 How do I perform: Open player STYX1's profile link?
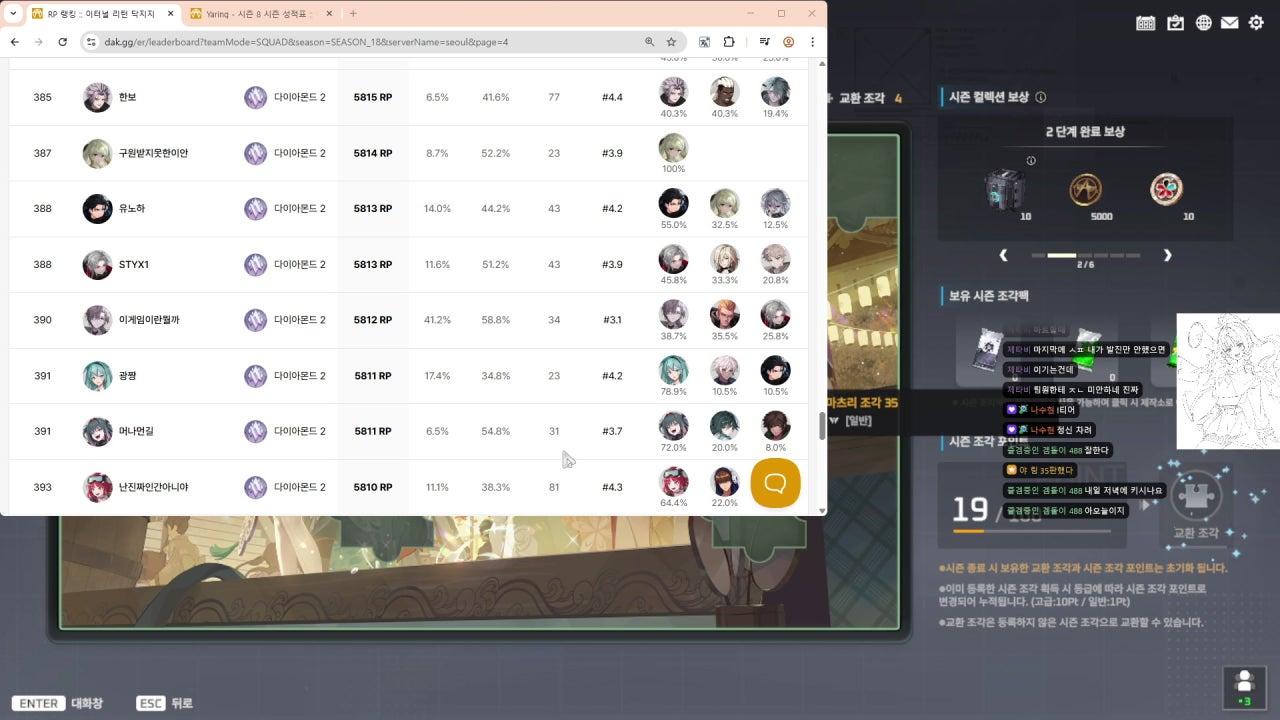pos(133,265)
